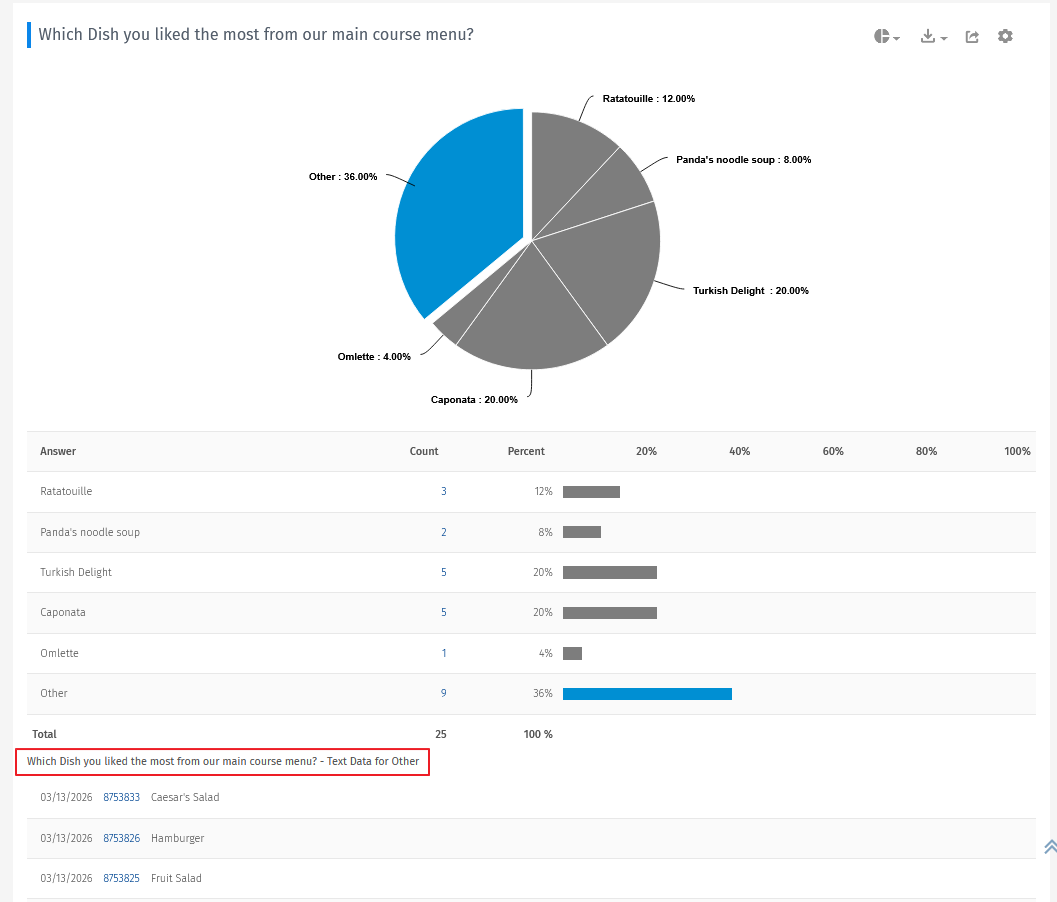This screenshot has width=1057, height=902.
Task: Click the share report icon
Action: pyautogui.click(x=971, y=36)
